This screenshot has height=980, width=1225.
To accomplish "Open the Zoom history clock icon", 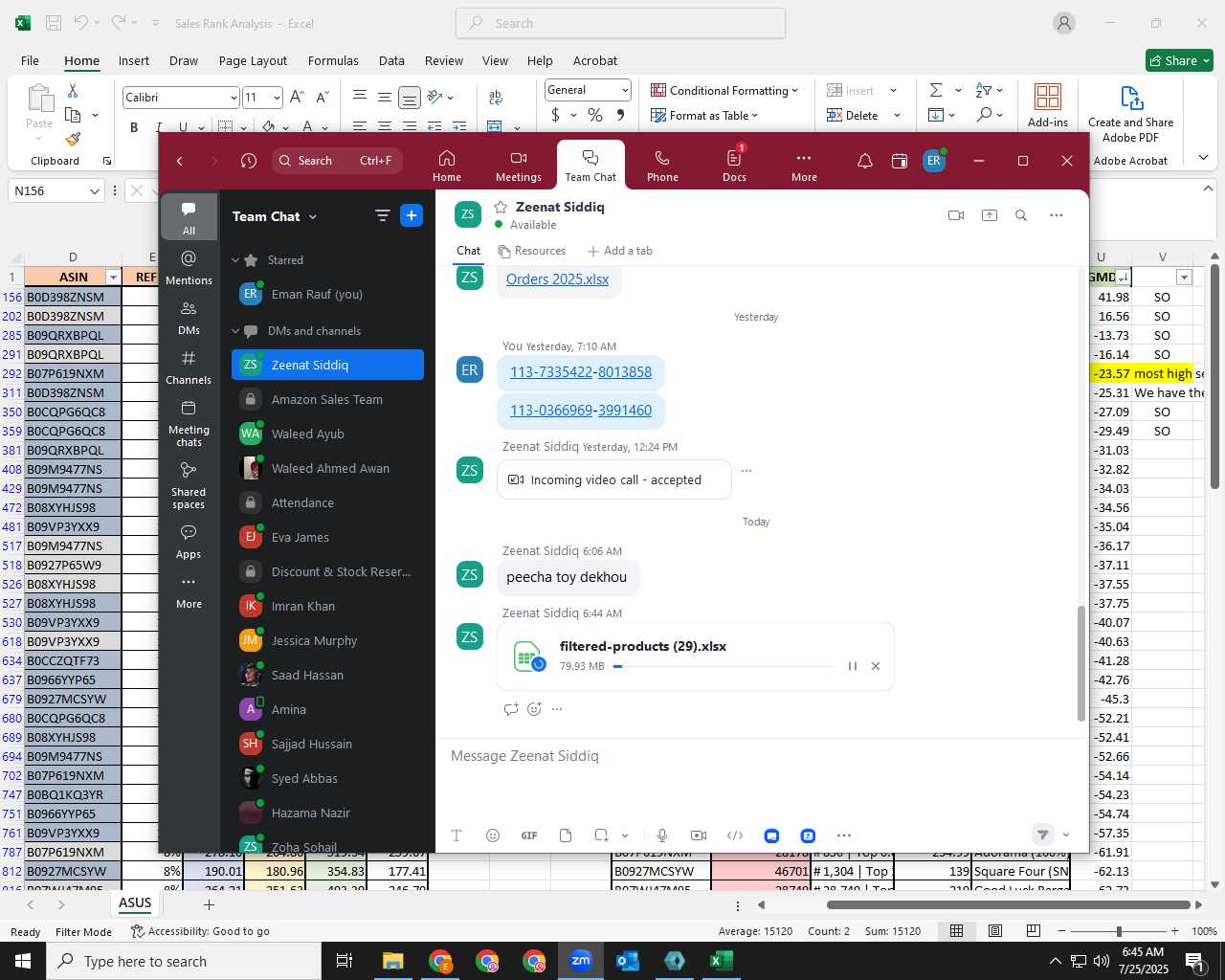I will click(249, 161).
